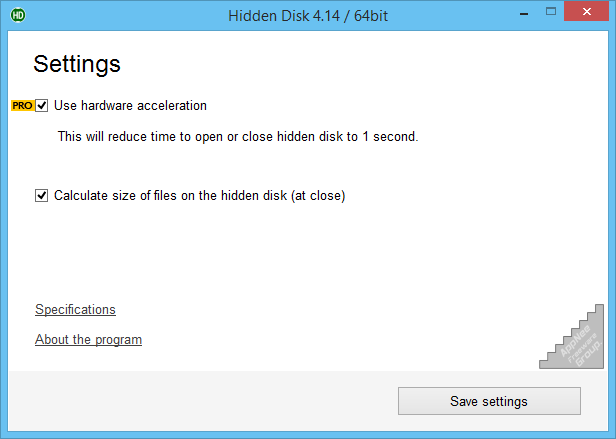The height and width of the screenshot is (439, 616).
Task: Maximize the Hidden Disk window
Action: 551,12
